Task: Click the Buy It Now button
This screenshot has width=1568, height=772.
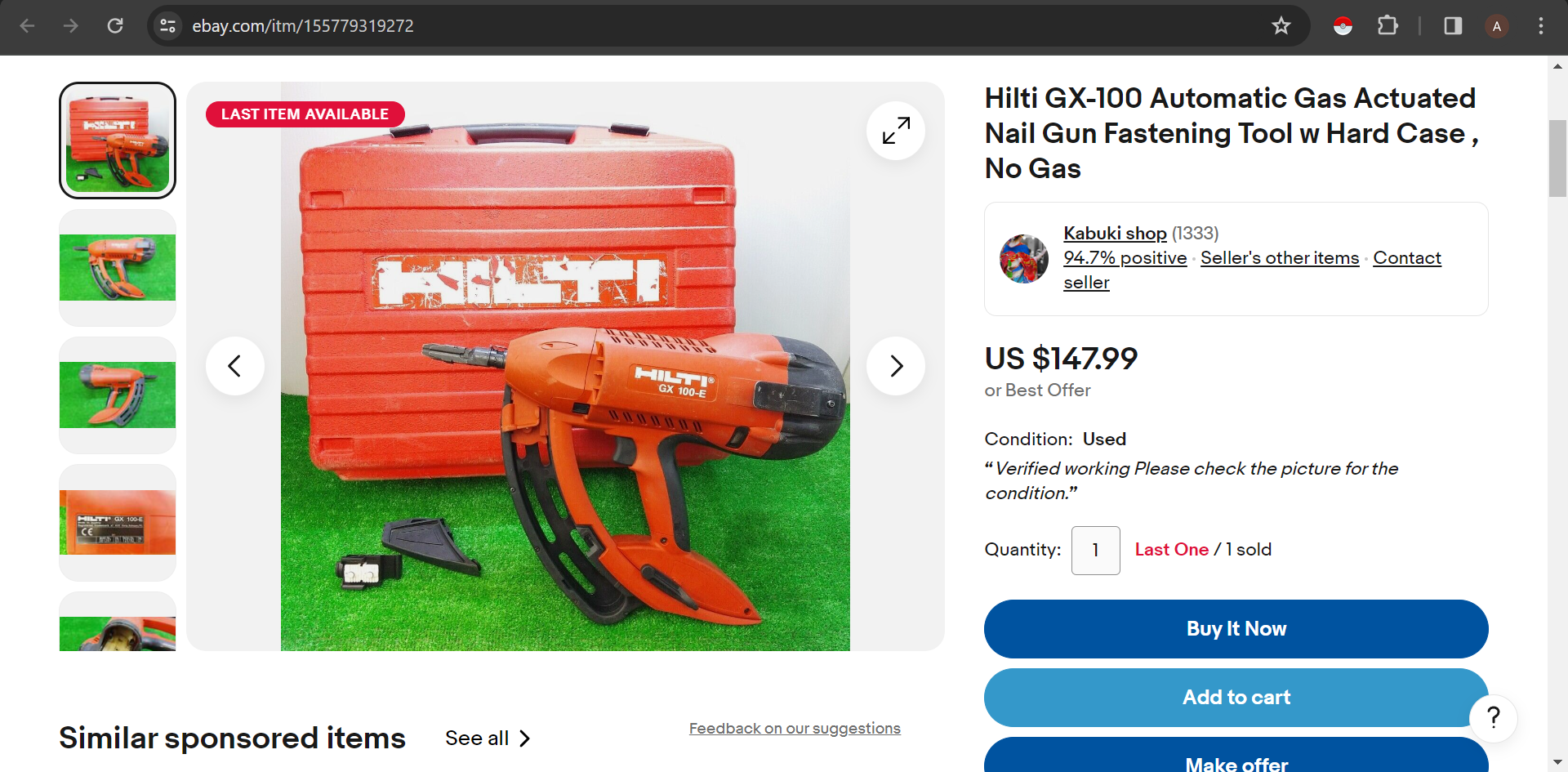Action: [x=1236, y=629]
